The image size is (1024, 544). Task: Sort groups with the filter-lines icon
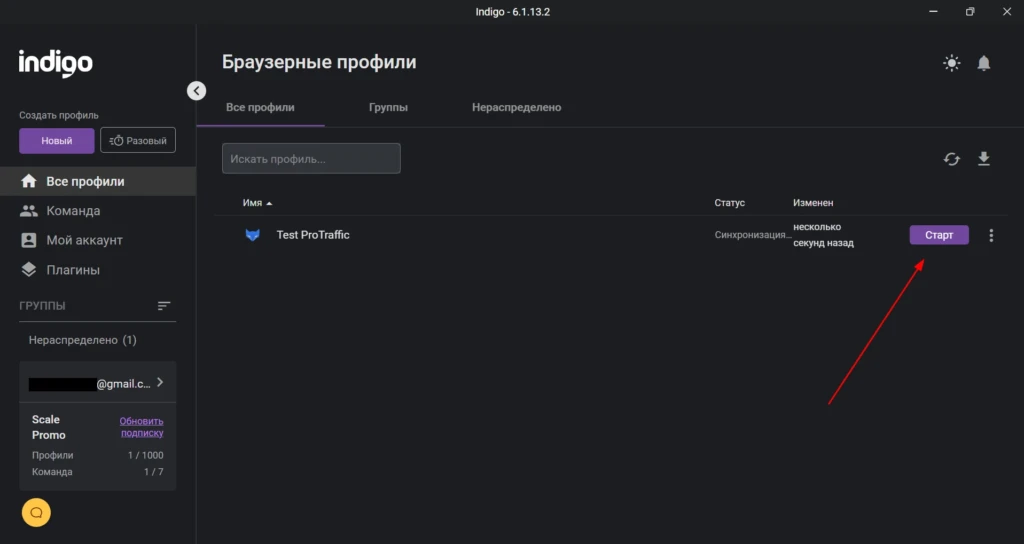(164, 306)
